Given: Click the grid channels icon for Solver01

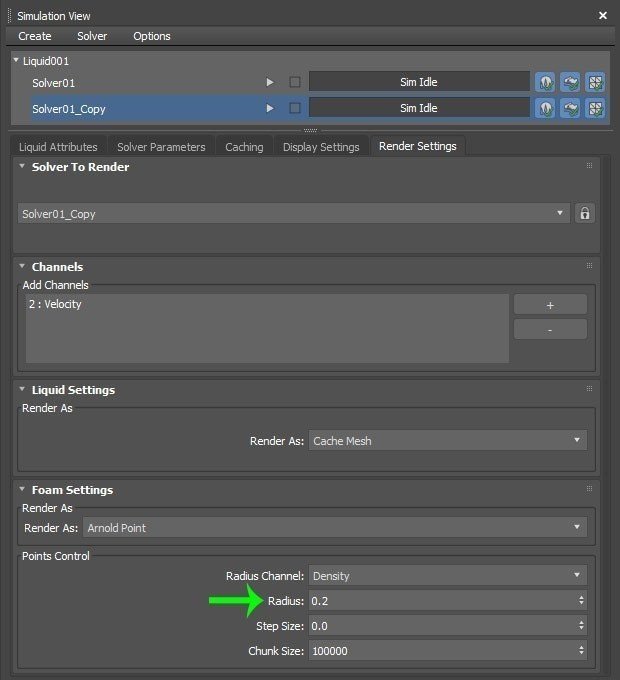Looking at the screenshot, I should (x=595, y=82).
